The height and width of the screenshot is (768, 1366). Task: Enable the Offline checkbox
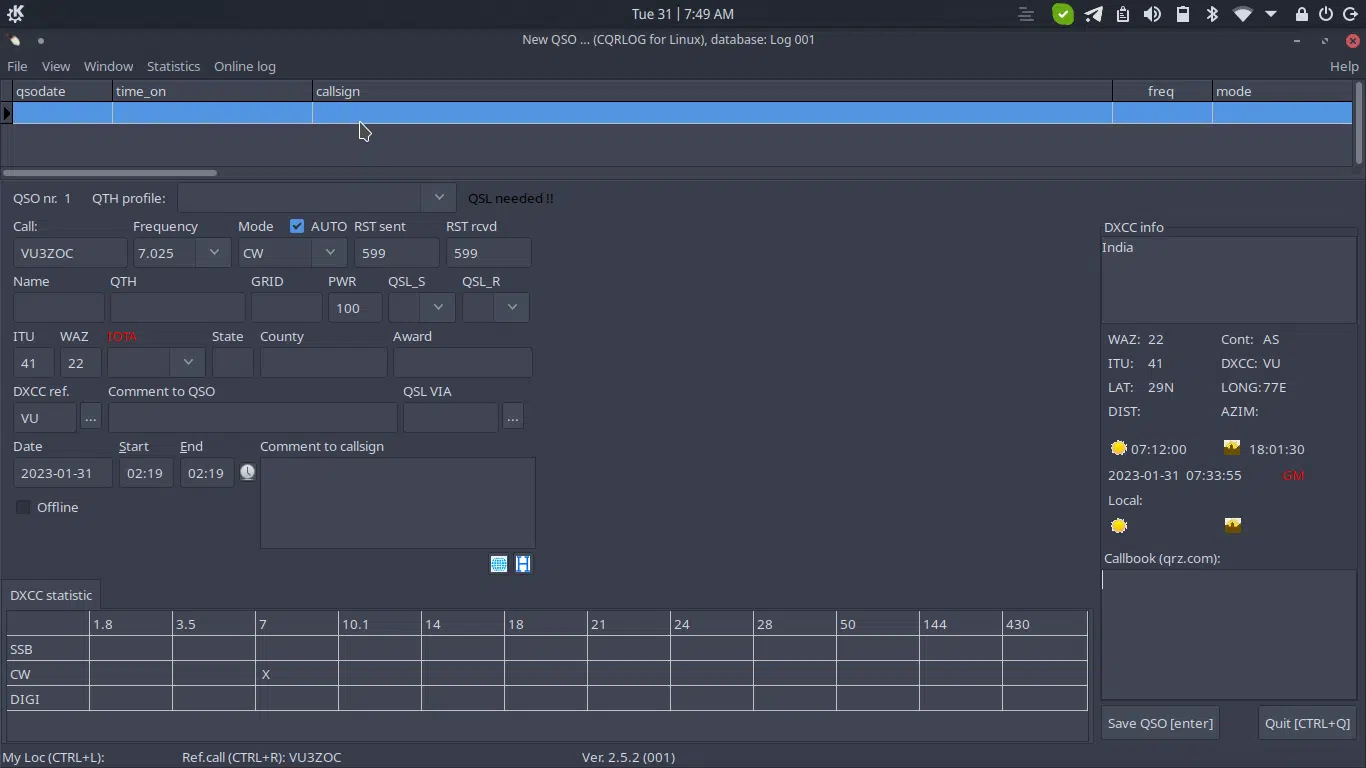23,507
